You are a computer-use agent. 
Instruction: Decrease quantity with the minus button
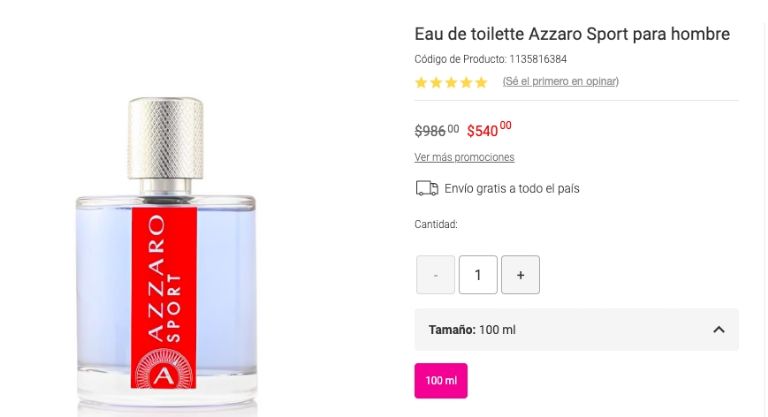tap(435, 275)
